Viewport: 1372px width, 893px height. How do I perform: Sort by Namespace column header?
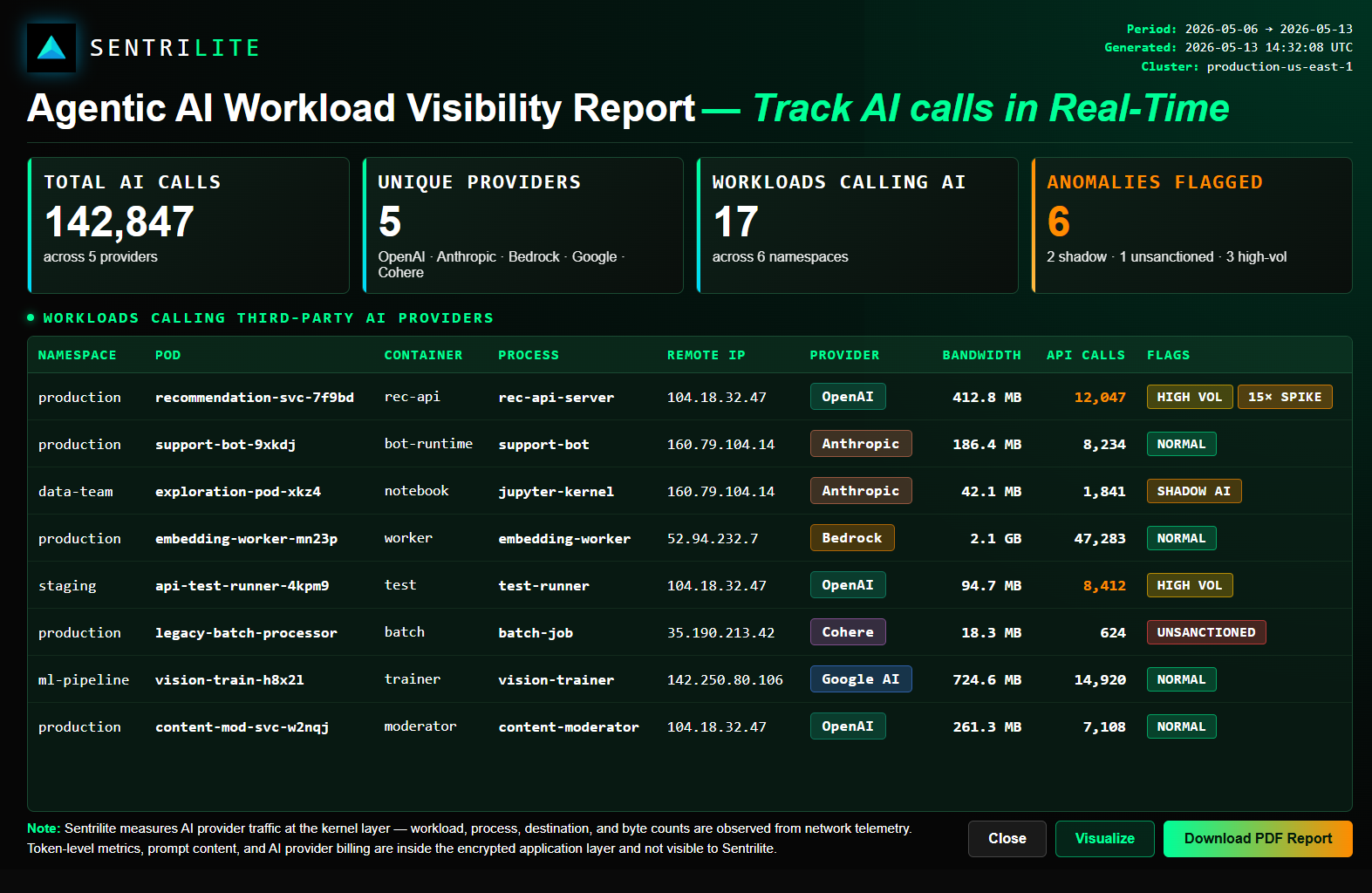pos(78,355)
